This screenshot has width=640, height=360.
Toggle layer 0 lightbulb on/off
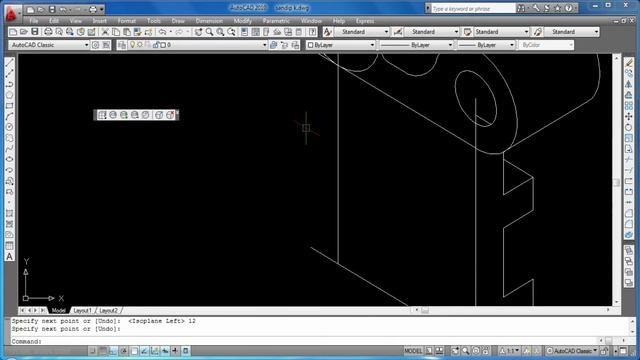click(132, 45)
